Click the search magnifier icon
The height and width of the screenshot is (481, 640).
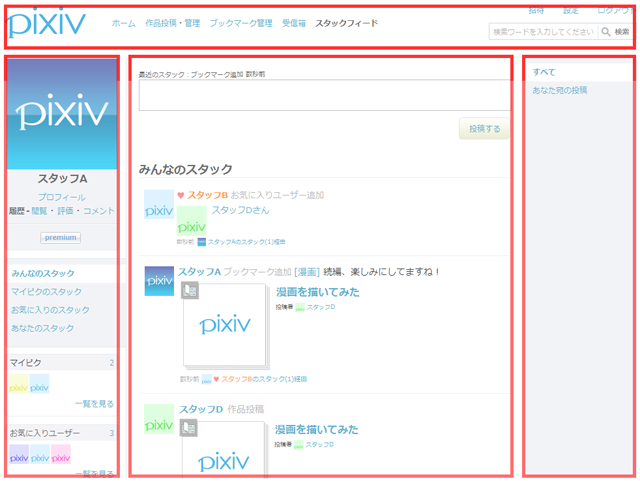606,31
